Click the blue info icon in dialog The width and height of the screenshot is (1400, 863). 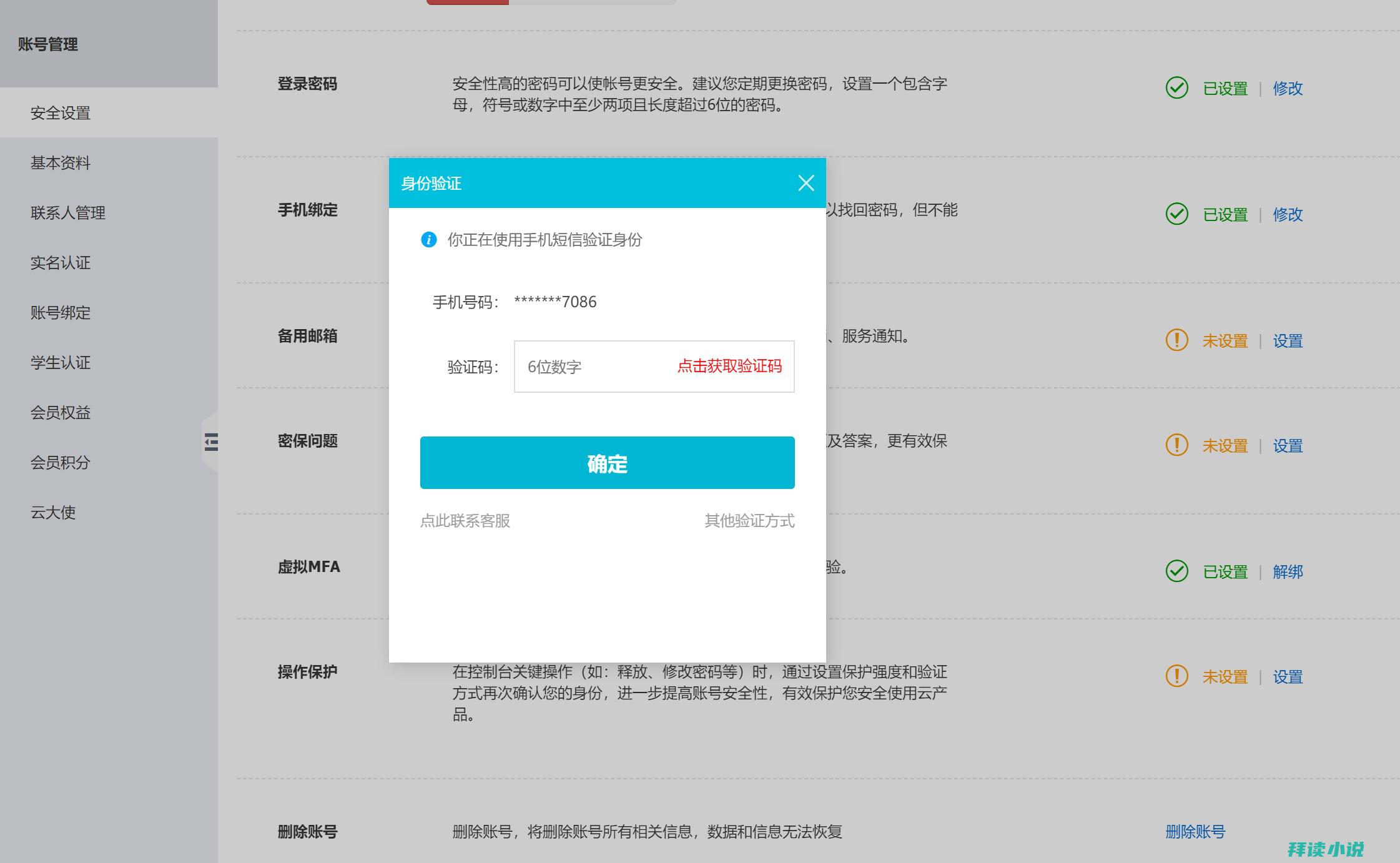coord(429,239)
